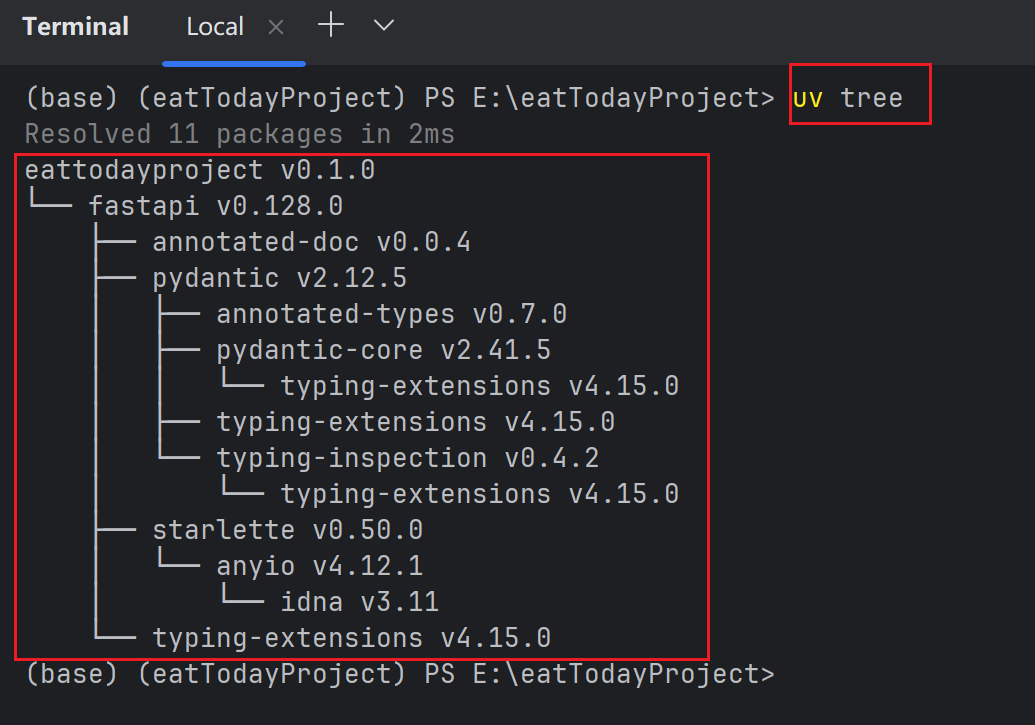Open a new terminal session with plus icon
This screenshot has height=725, width=1035.
coord(330,27)
